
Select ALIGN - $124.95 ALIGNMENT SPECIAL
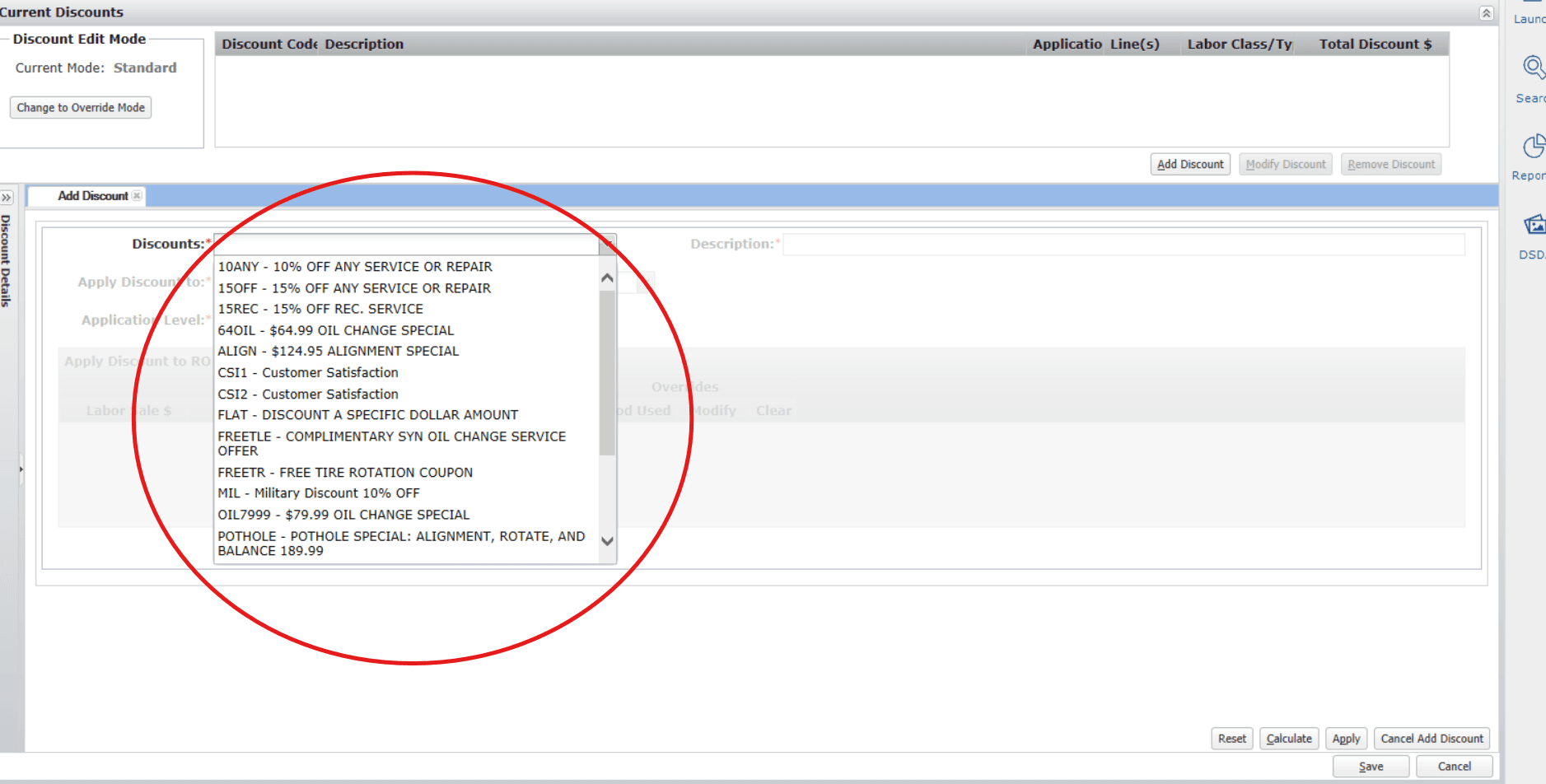click(x=339, y=351)
